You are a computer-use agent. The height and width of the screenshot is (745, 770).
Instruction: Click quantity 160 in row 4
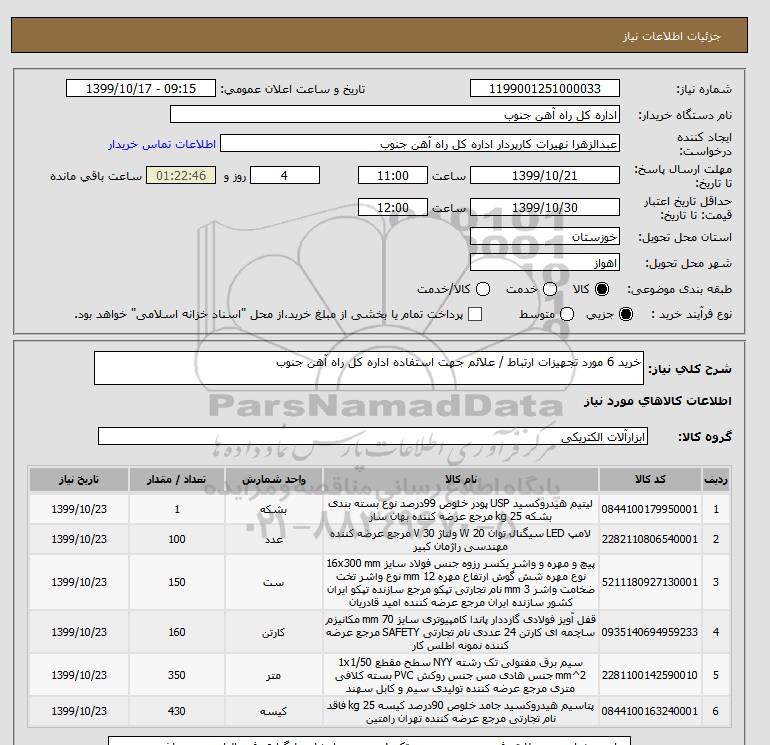pyautogui.click(x=177, y=632)
